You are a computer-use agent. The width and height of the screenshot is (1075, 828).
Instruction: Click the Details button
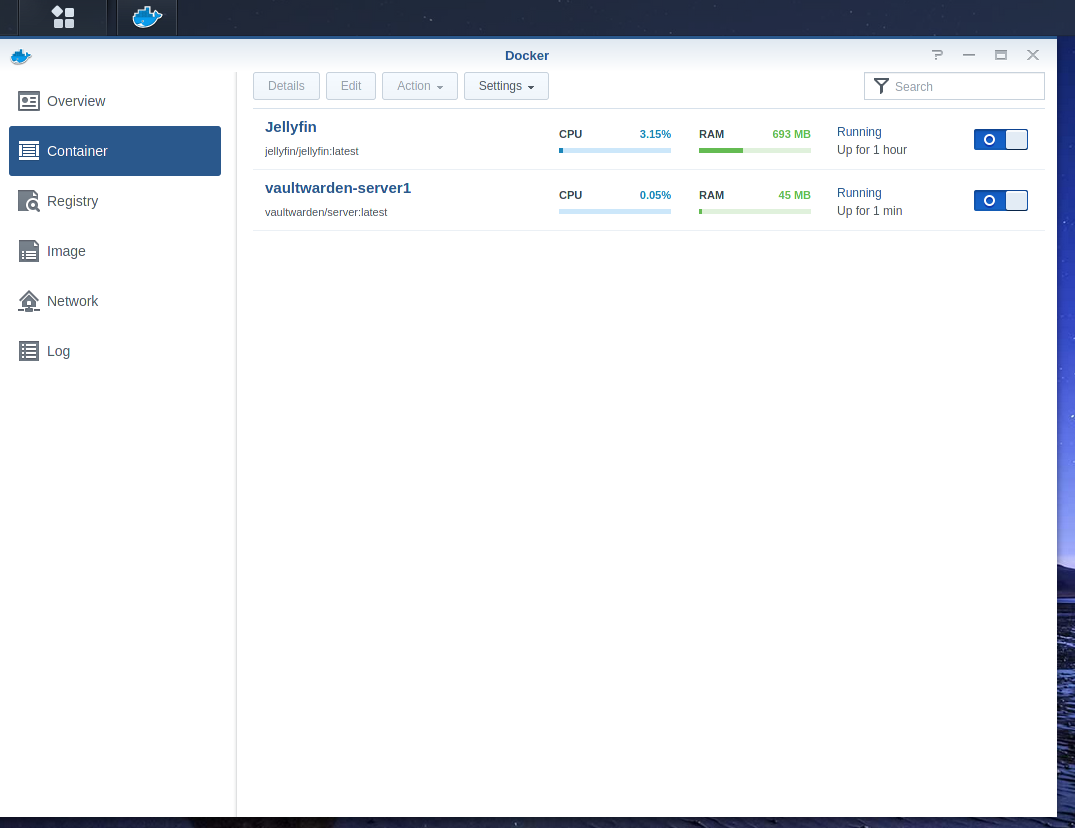[x=286, y=86]
